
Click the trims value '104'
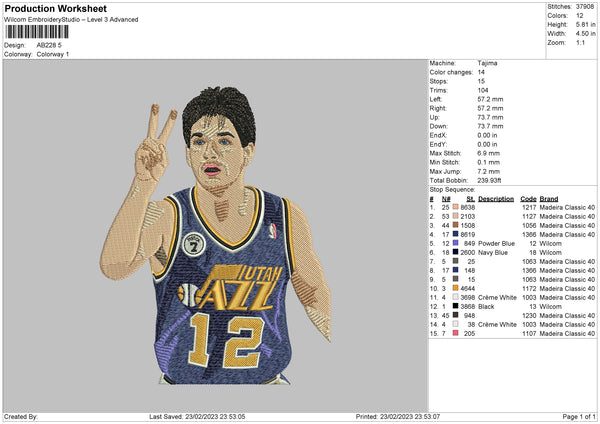pyautogui.click(x=483, y=90)
